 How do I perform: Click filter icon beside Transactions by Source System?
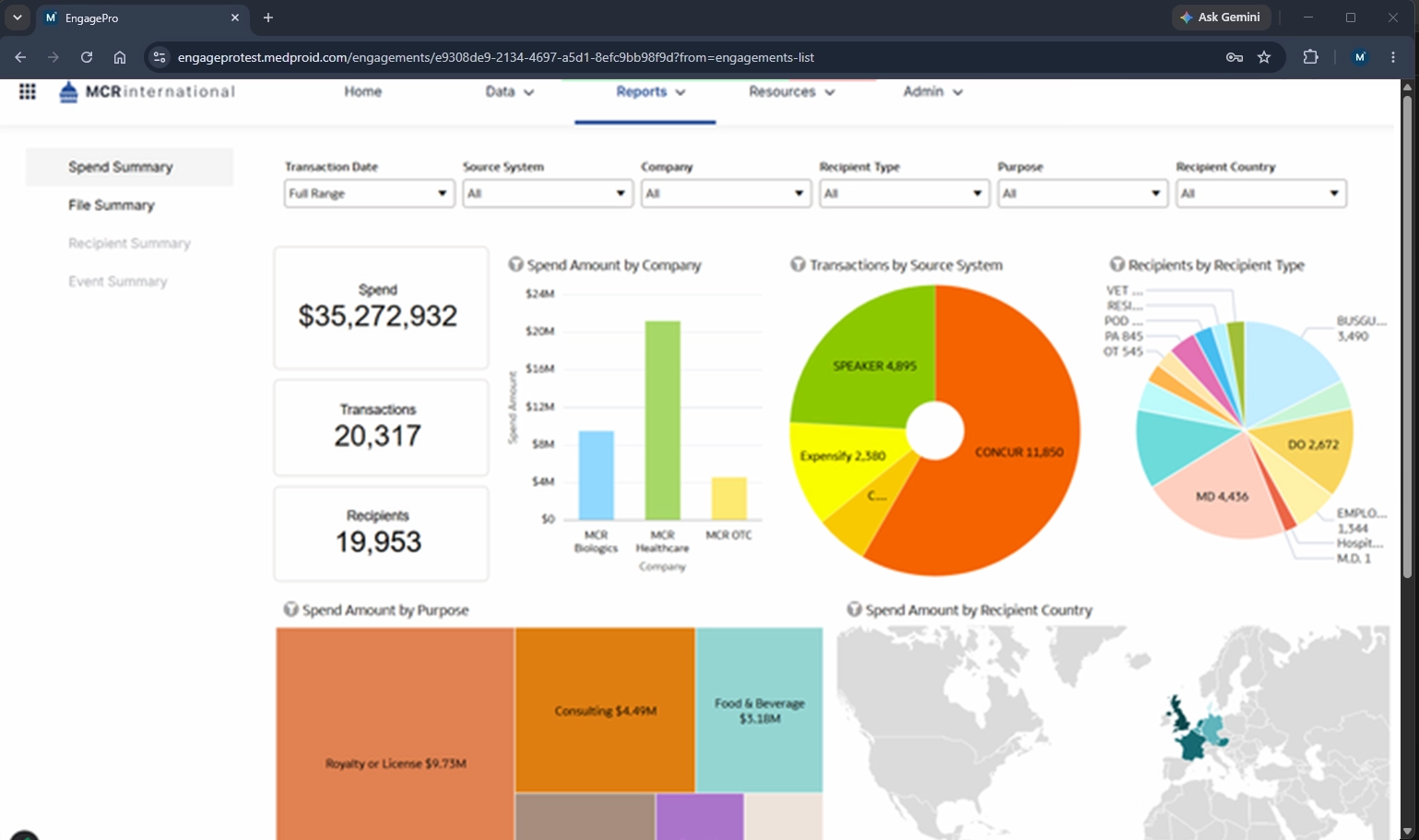pos(798,265)
